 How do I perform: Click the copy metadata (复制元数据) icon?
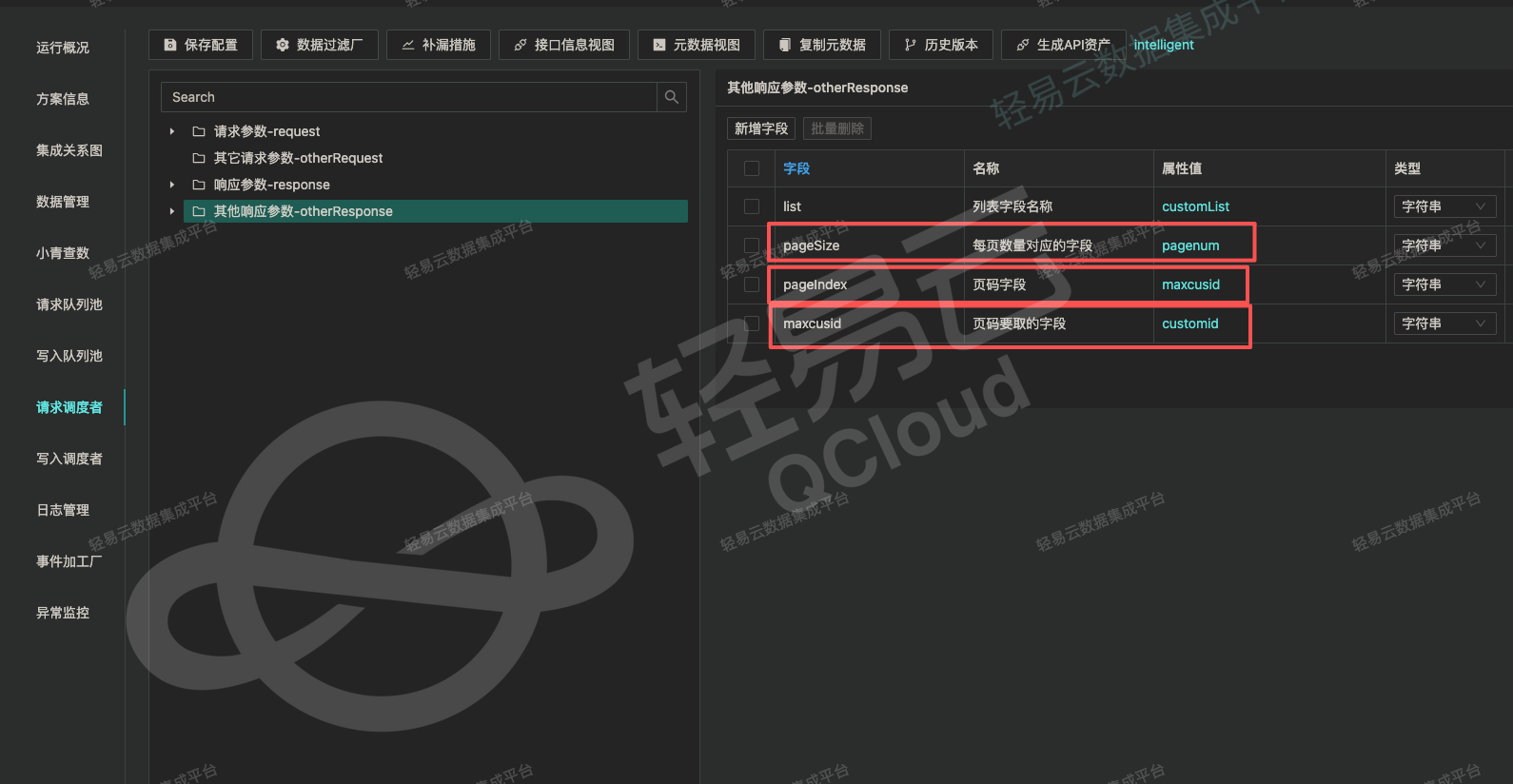[x=785, y=45]
